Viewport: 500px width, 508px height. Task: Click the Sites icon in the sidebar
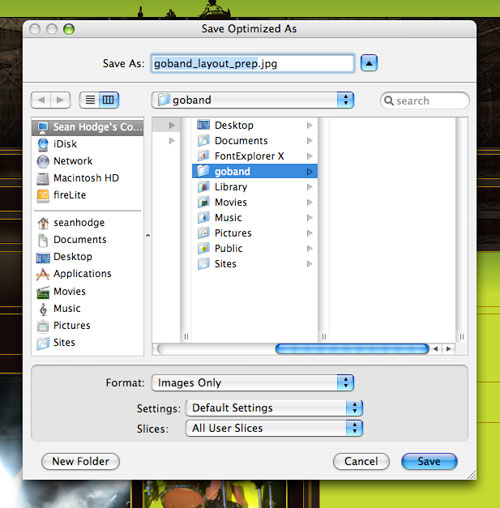point(43,343)
